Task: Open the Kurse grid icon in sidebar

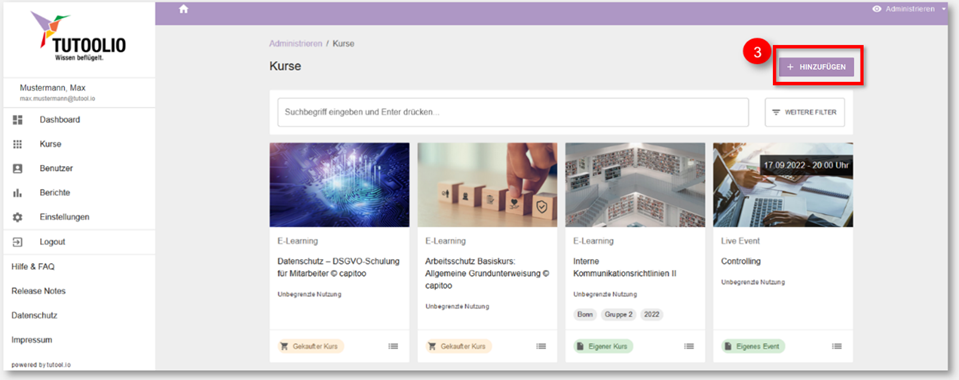Action: click(x=17, y=144)
